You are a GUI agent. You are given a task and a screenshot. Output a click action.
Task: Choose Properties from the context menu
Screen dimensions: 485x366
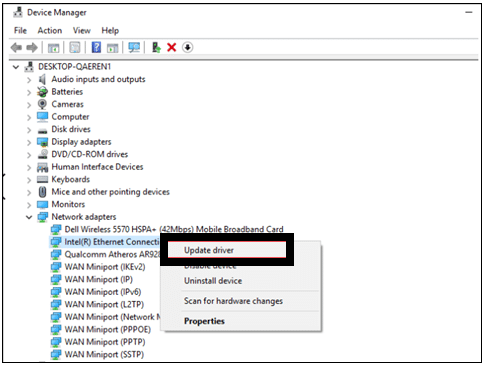tap(241, 321)
